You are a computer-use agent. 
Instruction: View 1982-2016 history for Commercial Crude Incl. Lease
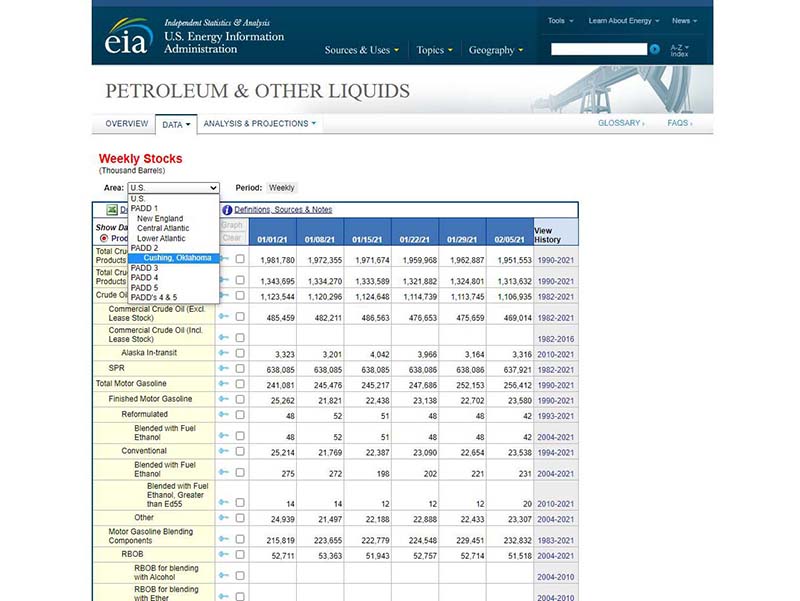556,339
